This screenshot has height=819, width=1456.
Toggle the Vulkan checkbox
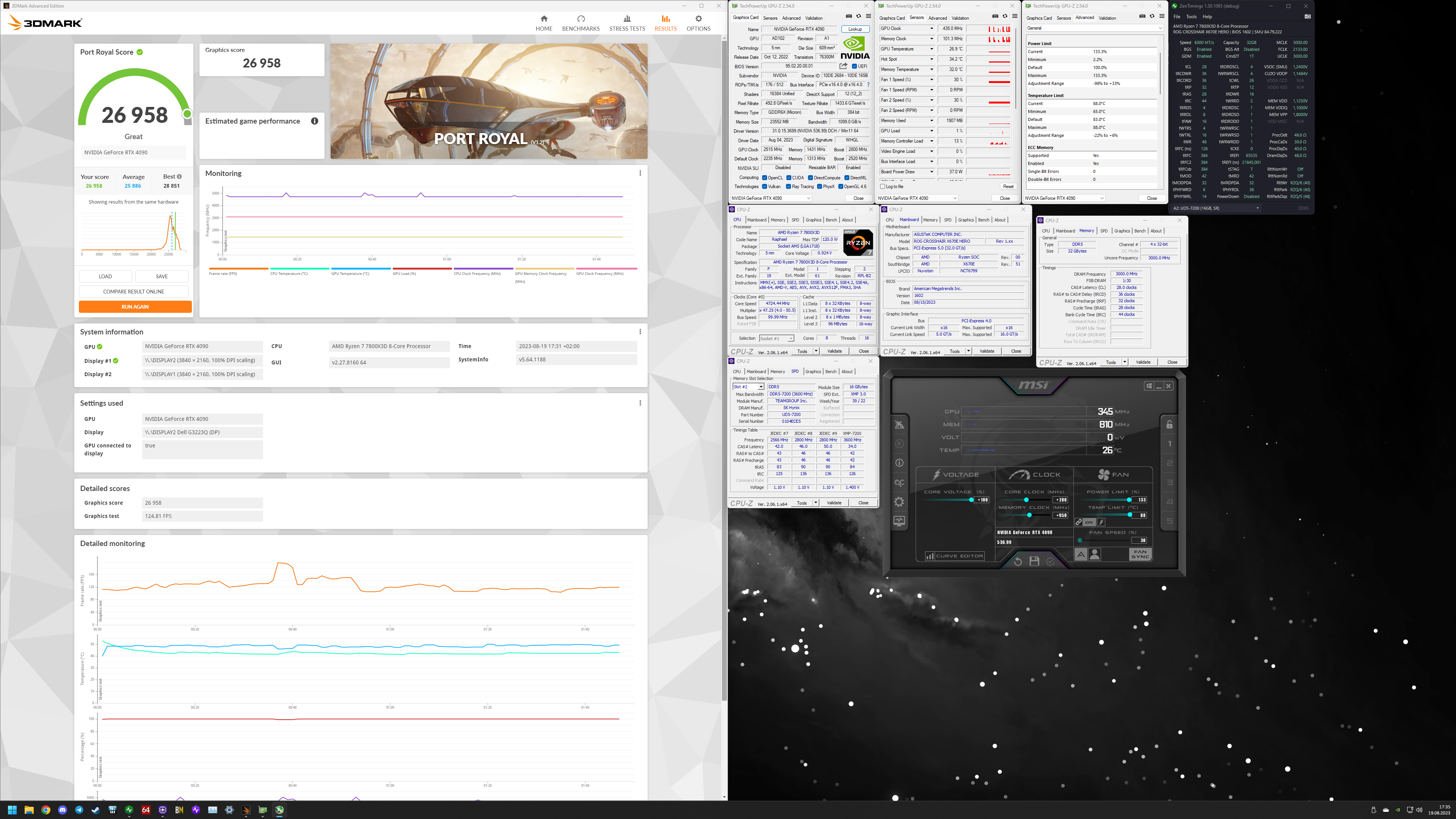coord(764,187)
